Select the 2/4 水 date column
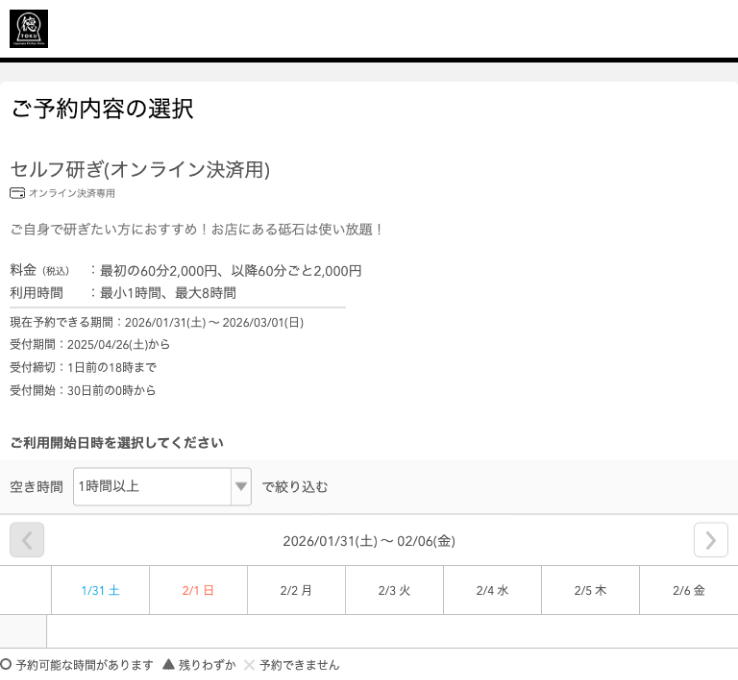 [x=492, y=590]
